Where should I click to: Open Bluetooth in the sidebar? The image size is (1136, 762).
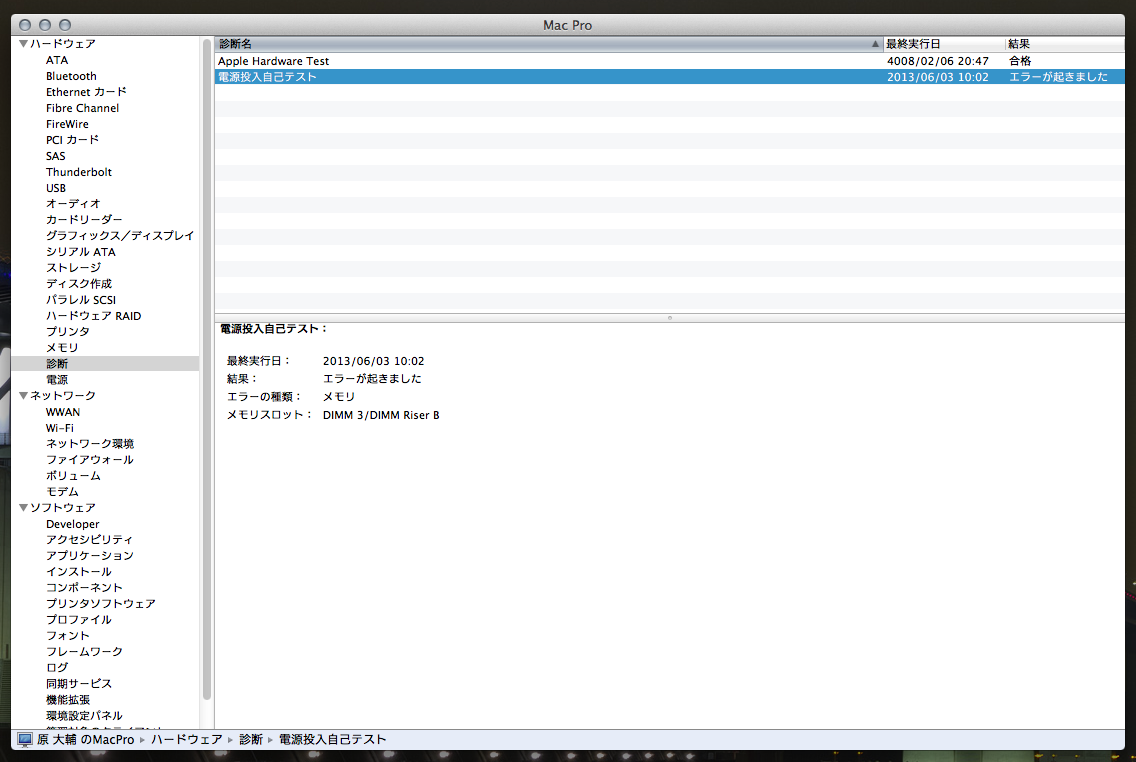pyautogui.click(x=71, y=76)
